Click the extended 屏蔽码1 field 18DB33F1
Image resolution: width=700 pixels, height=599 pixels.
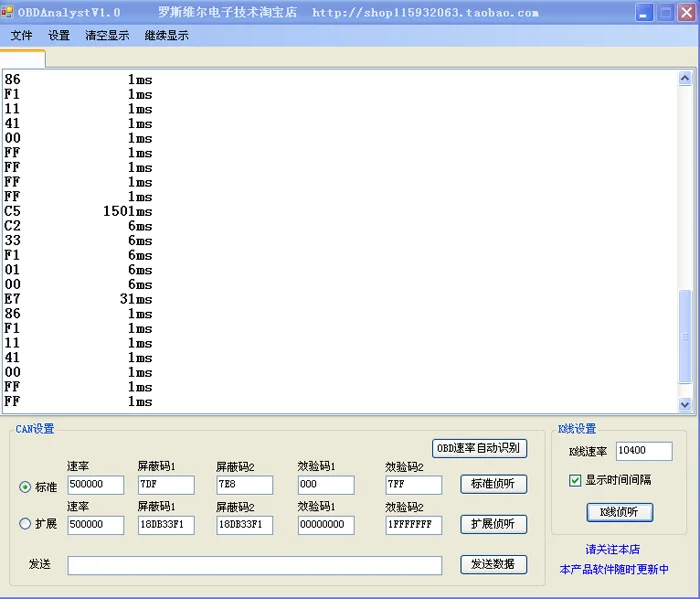click(166, 525)
